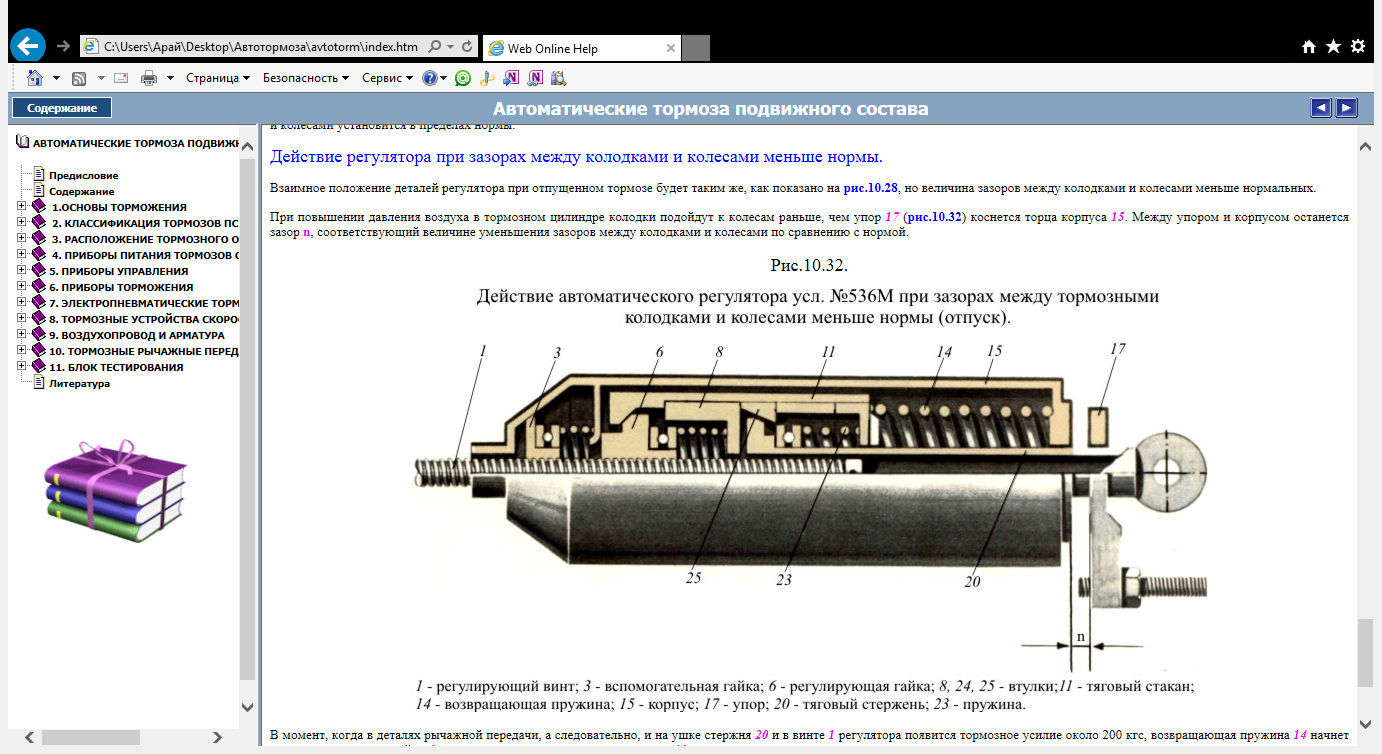1382x754 pixels.
Task: Close the Web Online Help tab
Action: click(x=669, y=47)
